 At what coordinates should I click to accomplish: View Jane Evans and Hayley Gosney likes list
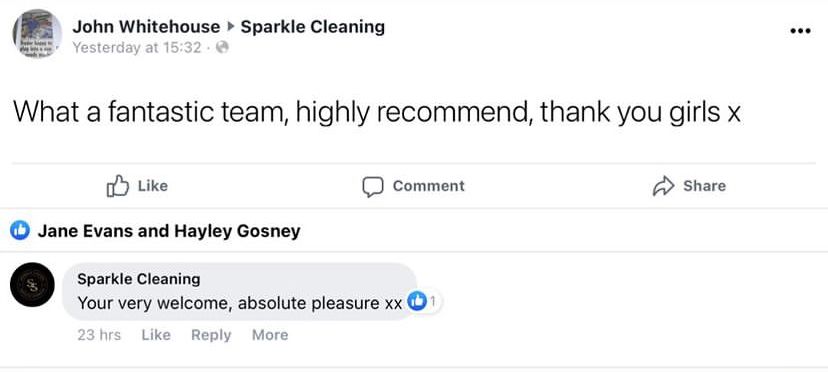[x=169, y=231]
